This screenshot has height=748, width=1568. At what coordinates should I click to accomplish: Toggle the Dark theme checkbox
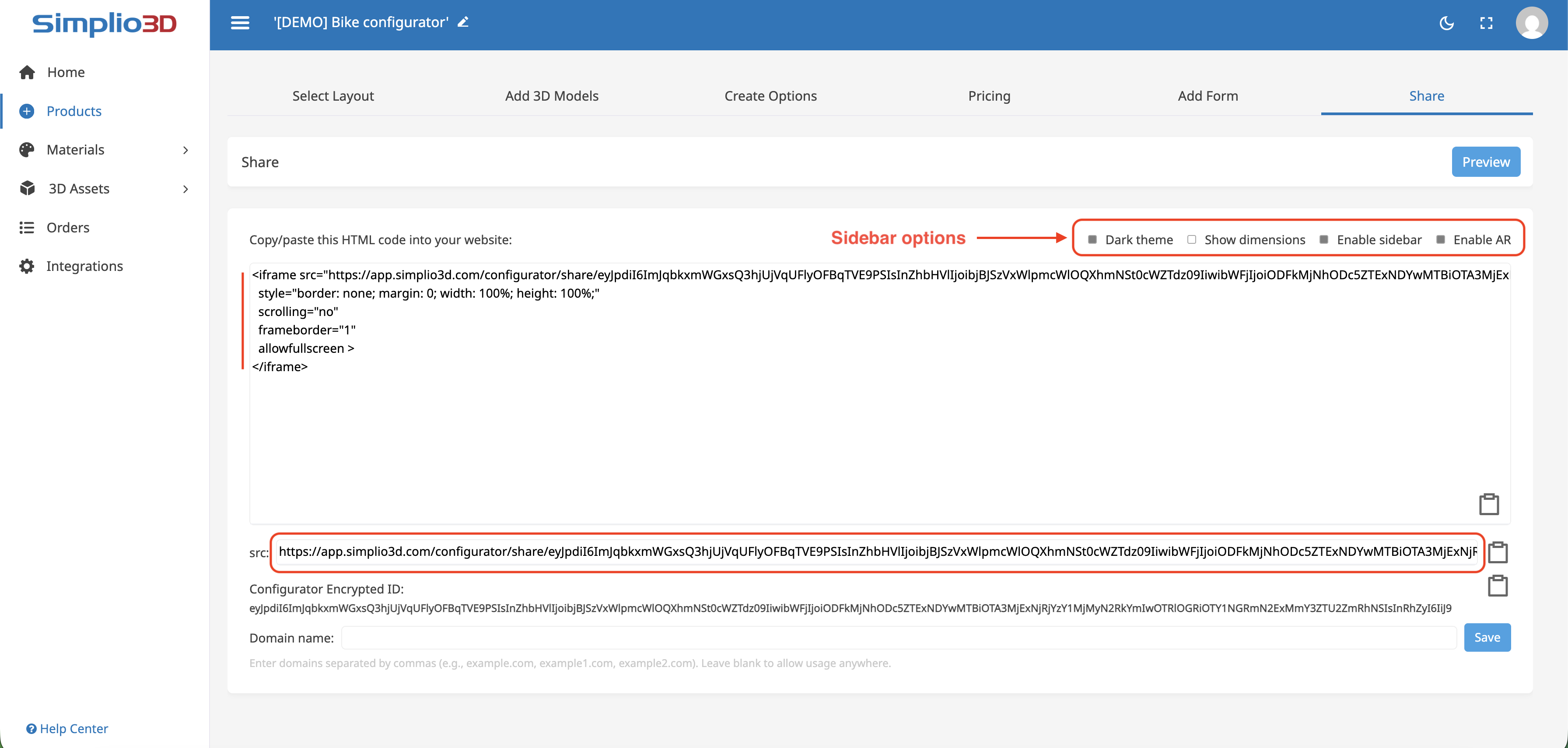pos(1092,239)
